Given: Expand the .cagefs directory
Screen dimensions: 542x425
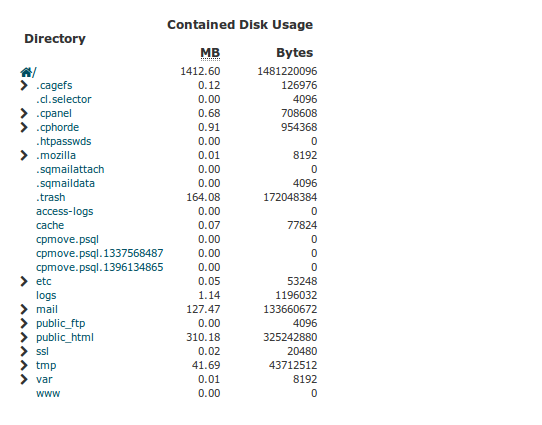Looking at the screenshot, I should point(24,85).
